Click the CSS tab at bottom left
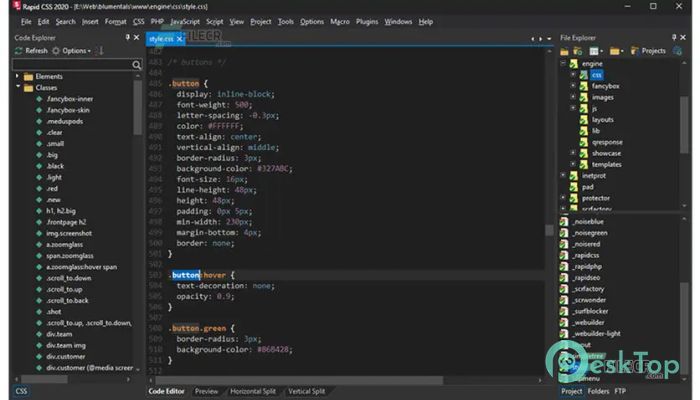Image resolution: width=700 pixels, height=400 pixels. [x=21, y=392]
